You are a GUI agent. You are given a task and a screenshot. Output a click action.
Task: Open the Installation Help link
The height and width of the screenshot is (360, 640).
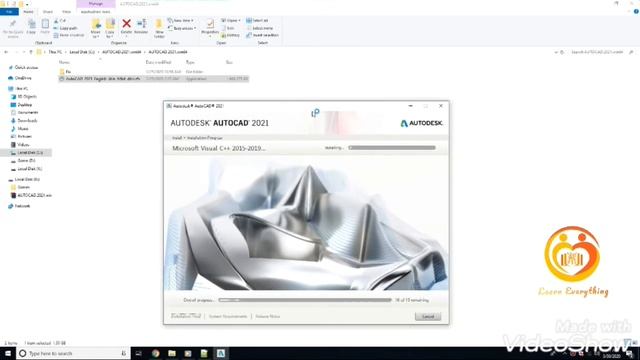pyautogui.click(x=186, y=316)
